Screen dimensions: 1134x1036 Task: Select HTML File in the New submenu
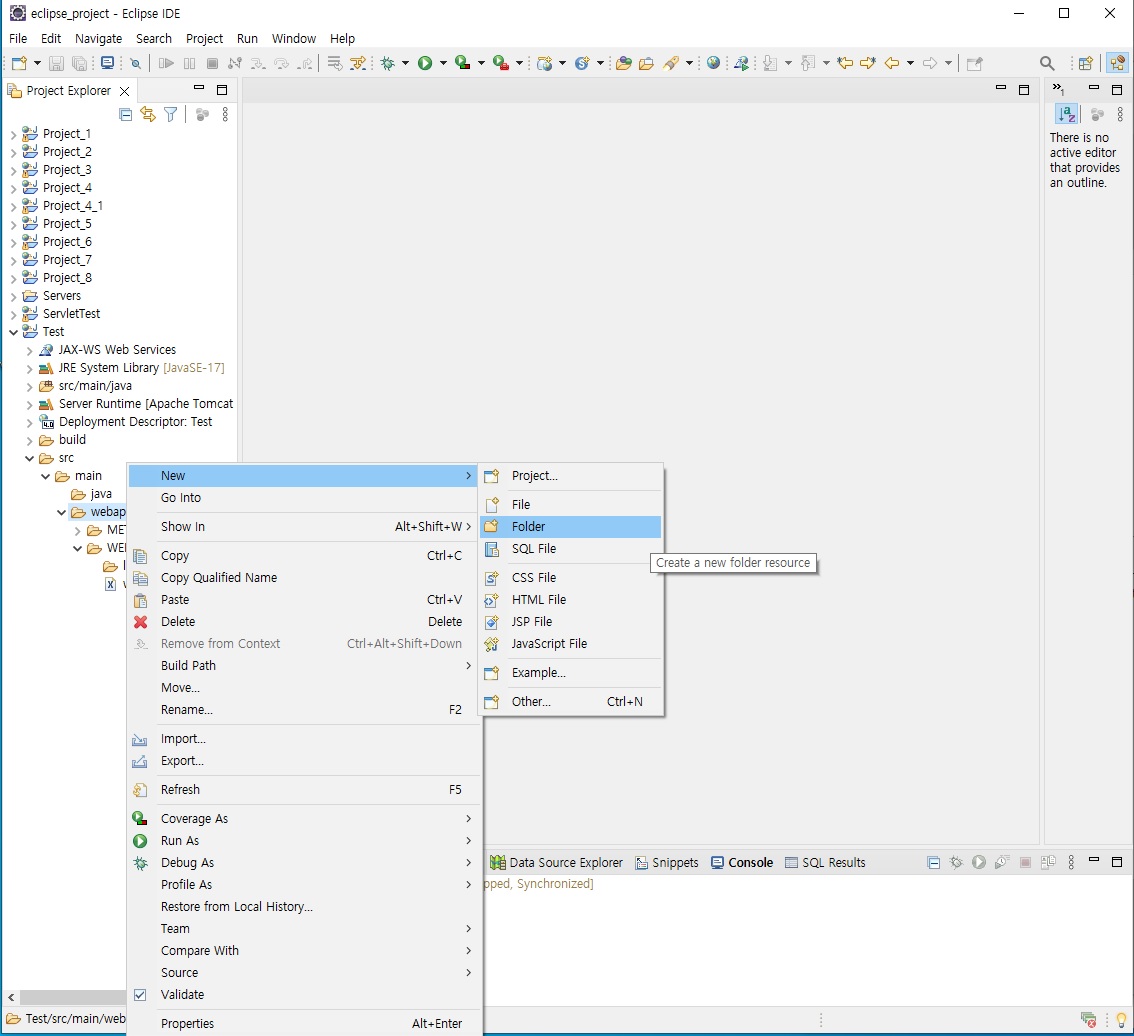click(571, 600)
